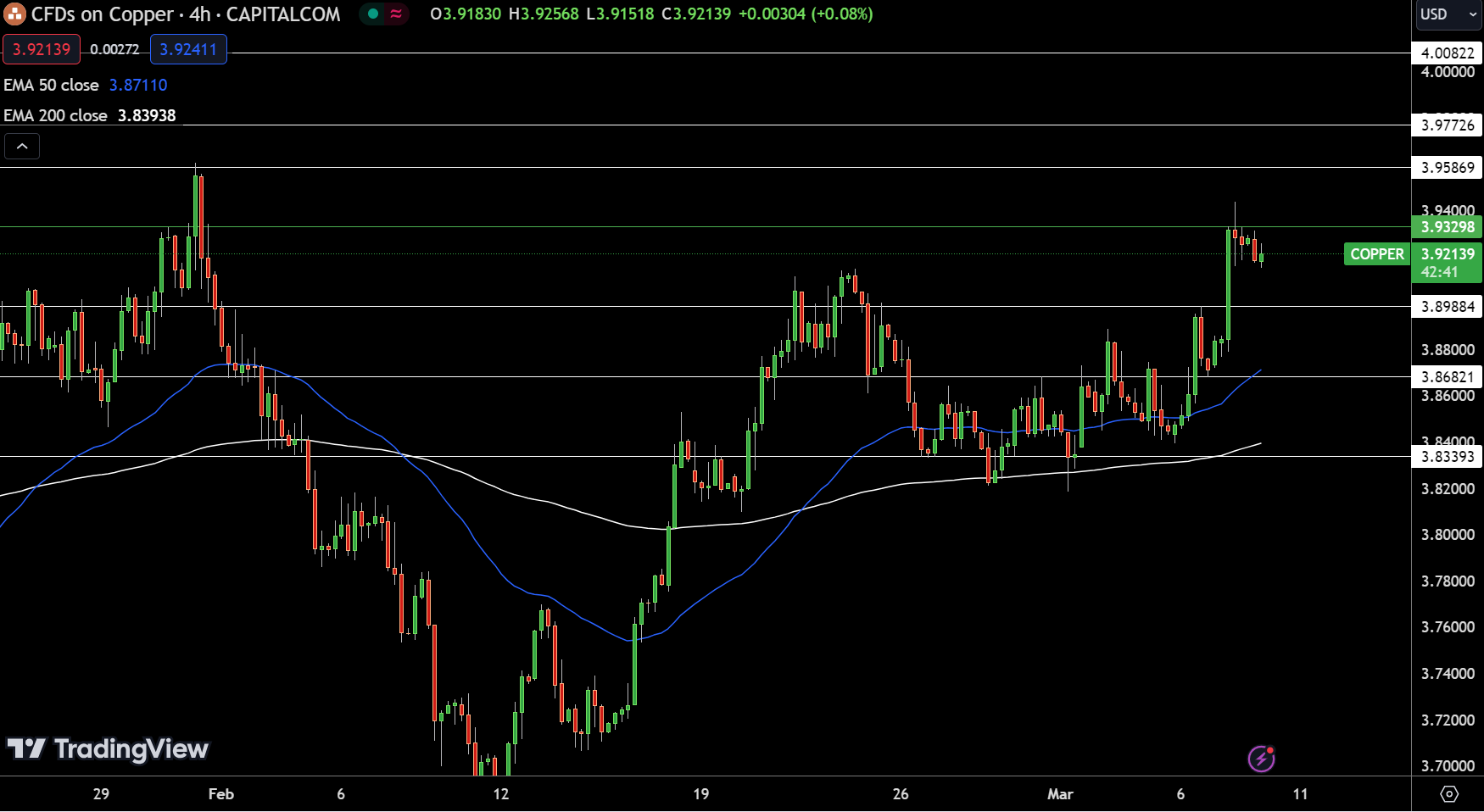The width and height of the screenshot is (1484, 812).
Task: Click the green COPPER price line label
Action: click(x=1376, y=254)
